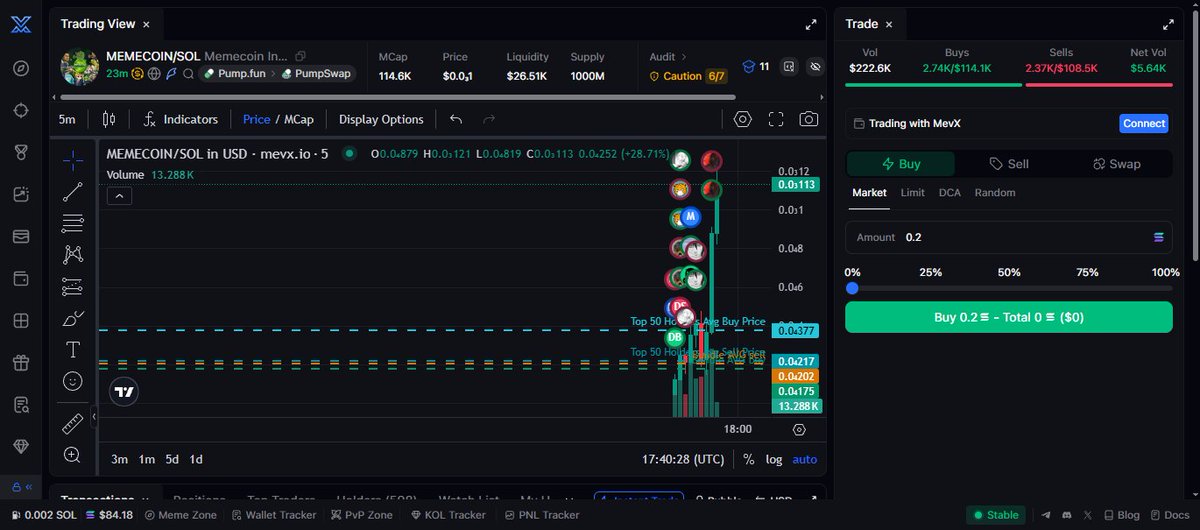
Task: Open the gift rewards icon in the sidebar
Action: coord(21,362)
